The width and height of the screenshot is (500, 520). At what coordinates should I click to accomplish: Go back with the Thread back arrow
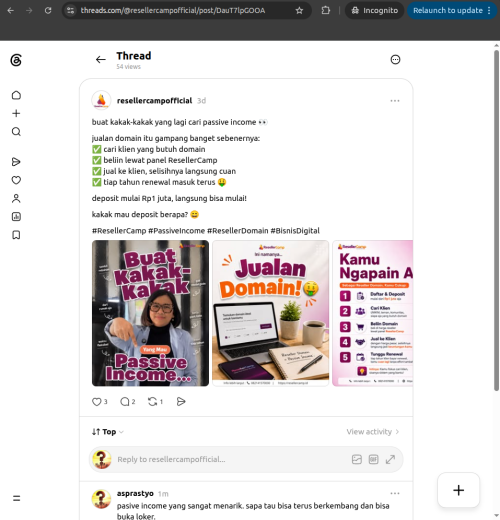click(101, 60)
